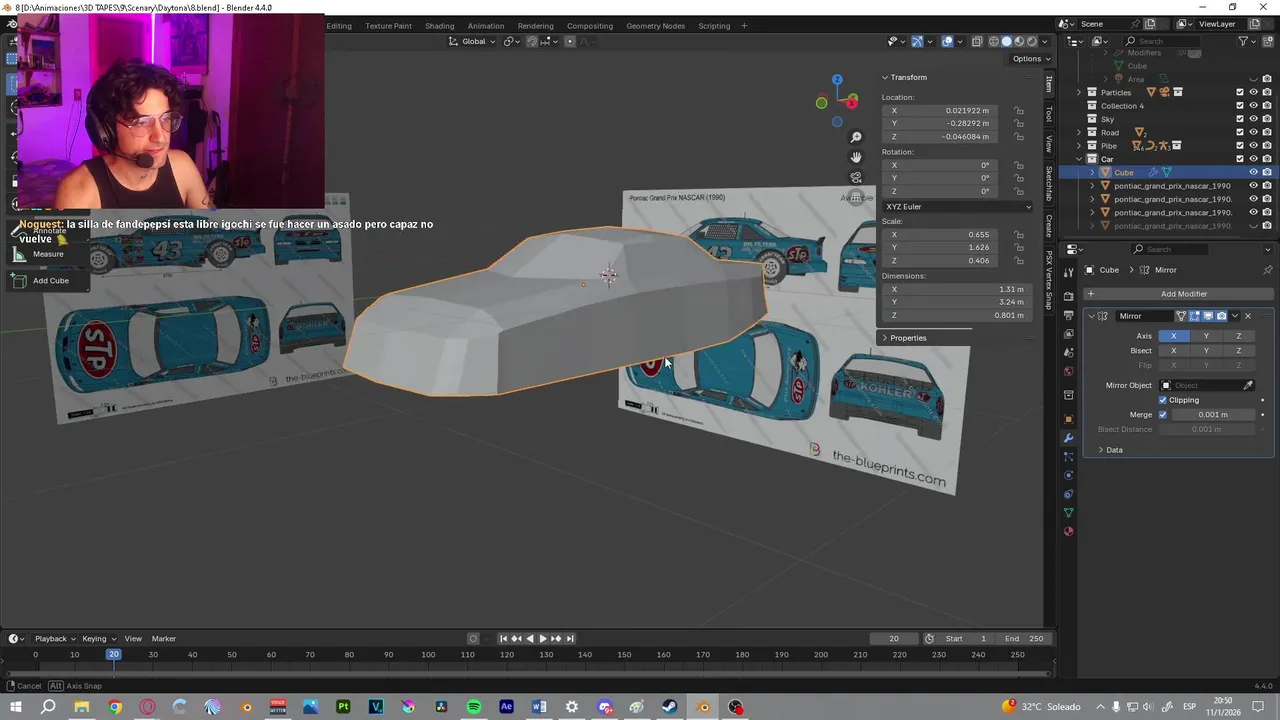Image resolution: width=1280 pixels, height=720 pixels.
Task: Click the outliner filter funnel icon
Action: [1244, 41]
